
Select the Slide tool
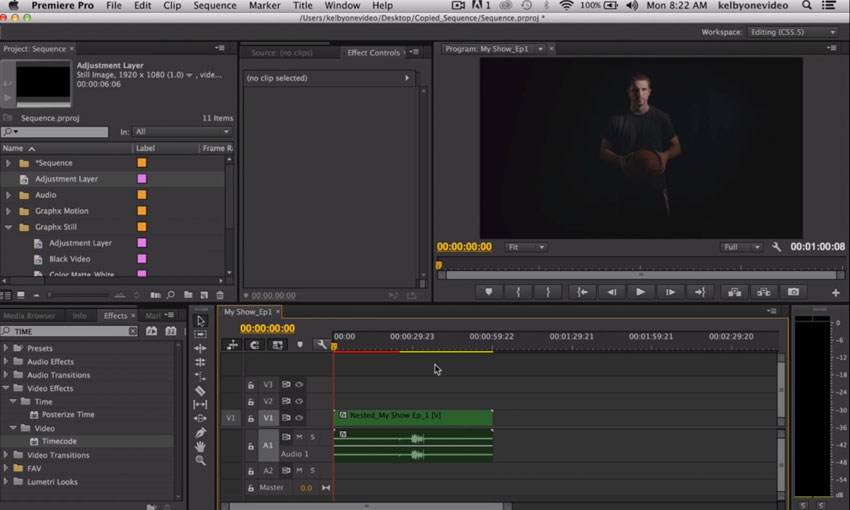click(x=201, y=418)
